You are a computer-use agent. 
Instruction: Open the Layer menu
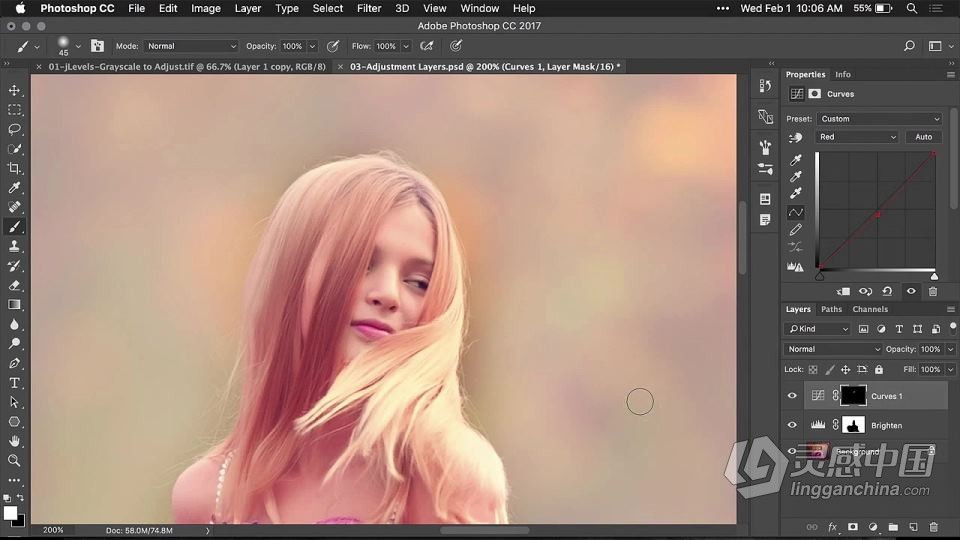[248, 9]
